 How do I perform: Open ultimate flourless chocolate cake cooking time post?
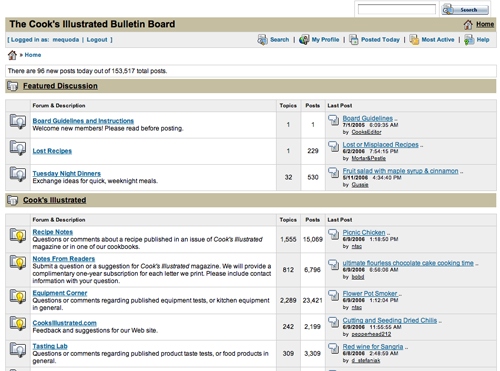408,263
